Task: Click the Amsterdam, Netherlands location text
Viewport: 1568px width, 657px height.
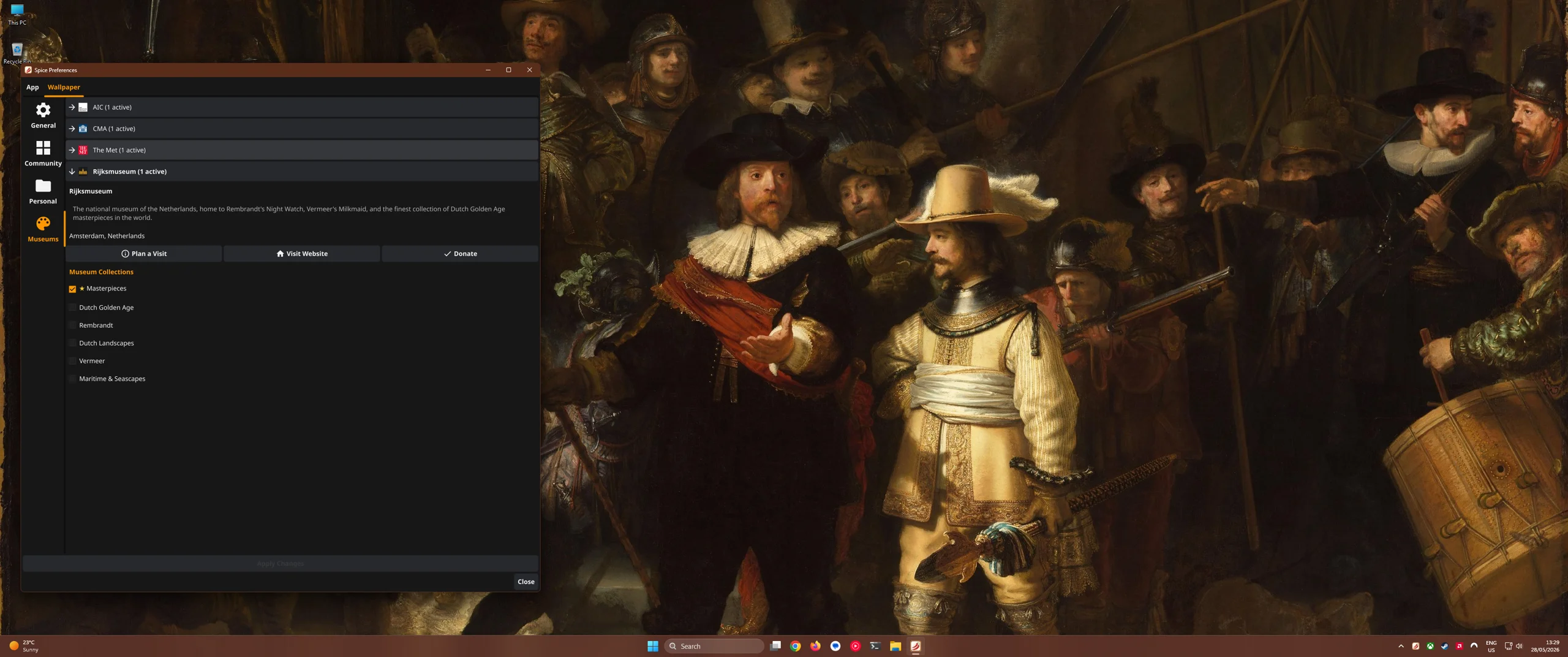Action: [107, 236]
